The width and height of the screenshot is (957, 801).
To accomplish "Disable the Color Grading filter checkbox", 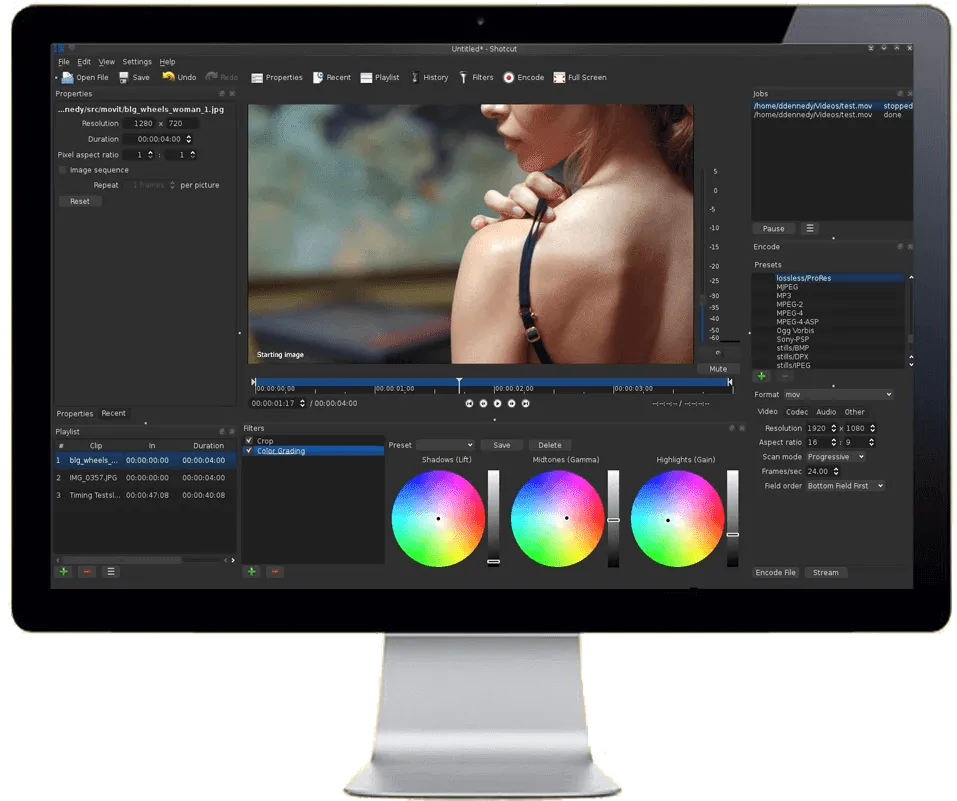I will point(249,451).
